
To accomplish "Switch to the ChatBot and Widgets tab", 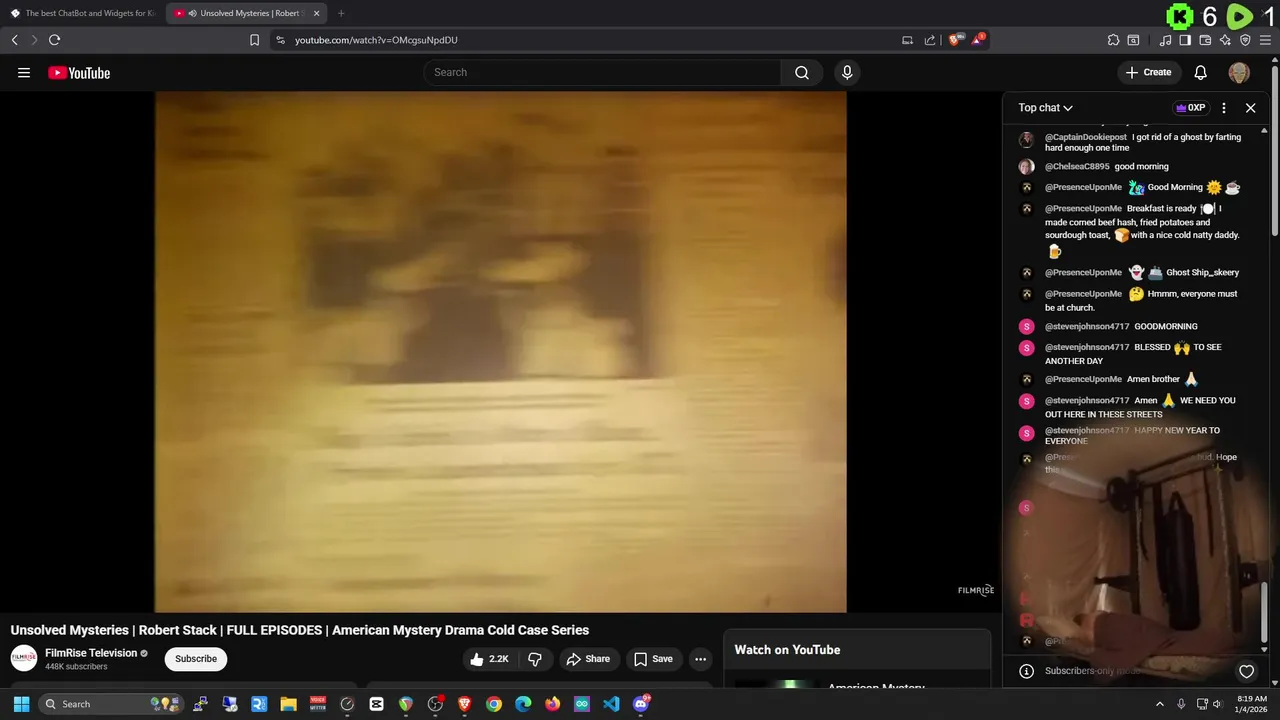I will [x=82, y=13].
